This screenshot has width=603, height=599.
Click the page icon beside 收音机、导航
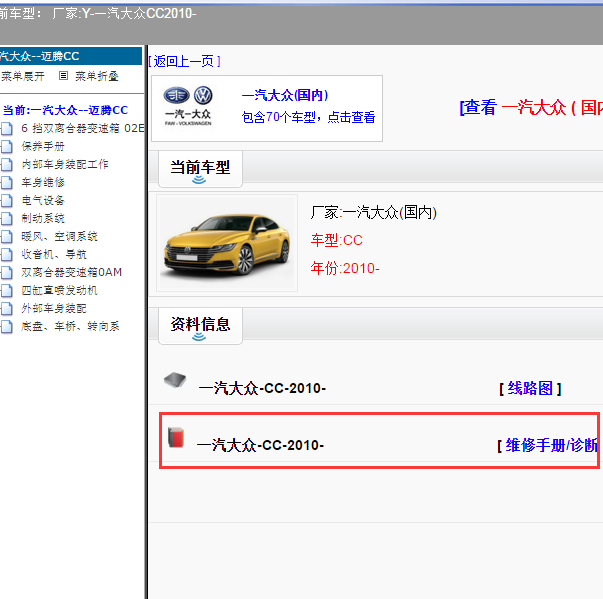coord(7,255)
